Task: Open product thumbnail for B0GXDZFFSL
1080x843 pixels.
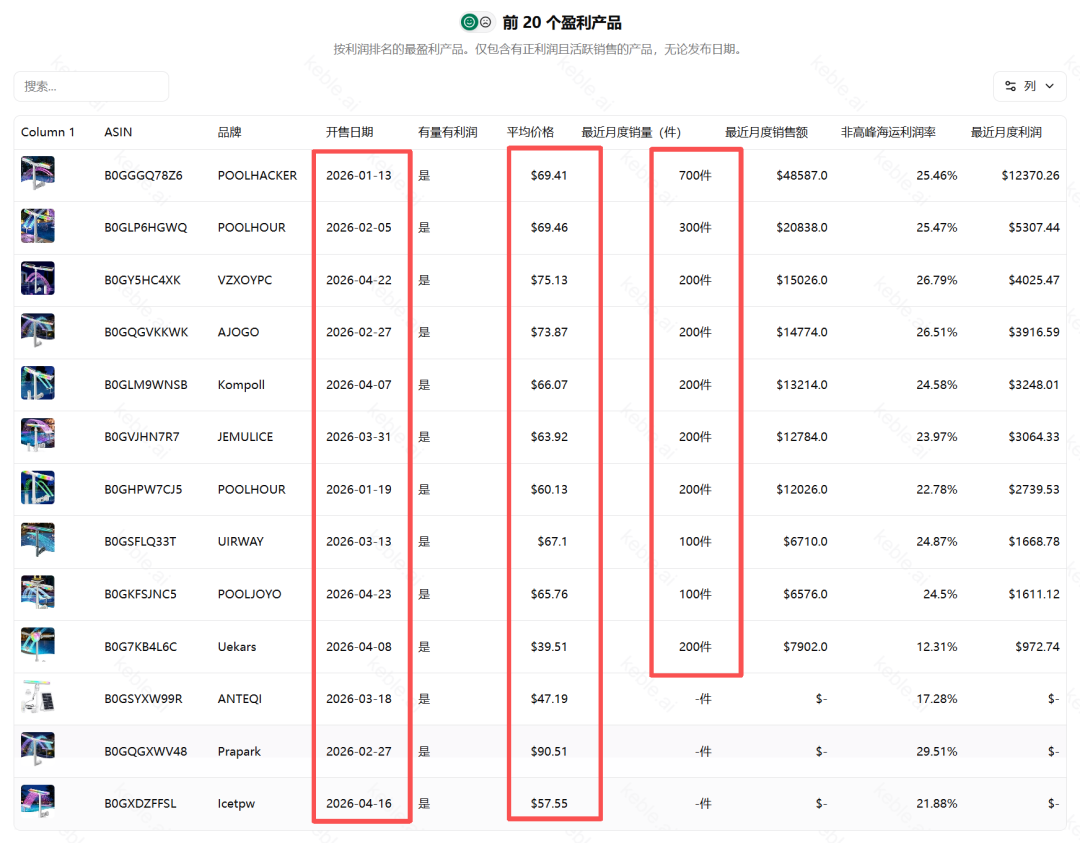Action: tap(38, 802)
